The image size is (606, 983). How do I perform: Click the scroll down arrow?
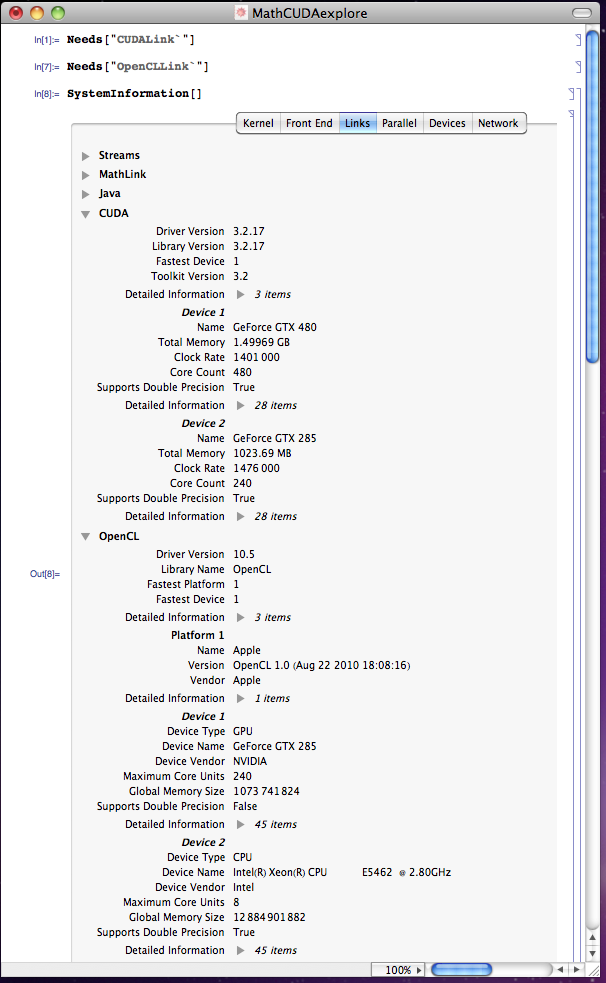click(x=592, y=954)
